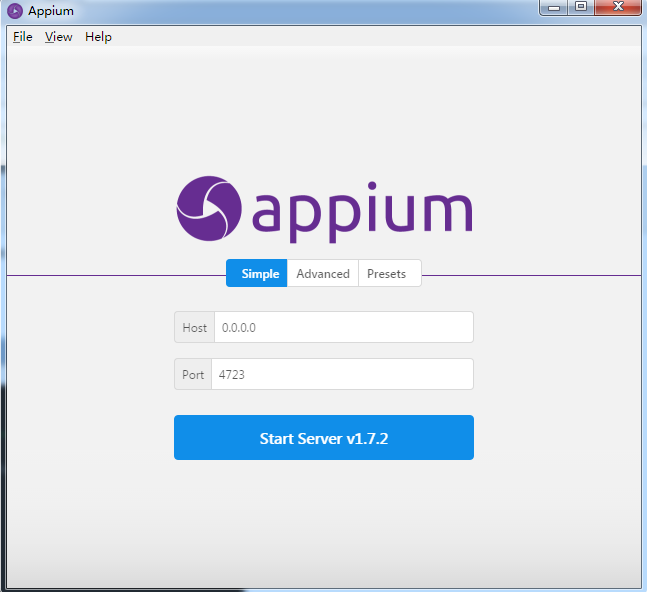This screenshot has width=647, height=592.
Task: Click the Port label
Action: click(193, 374)
